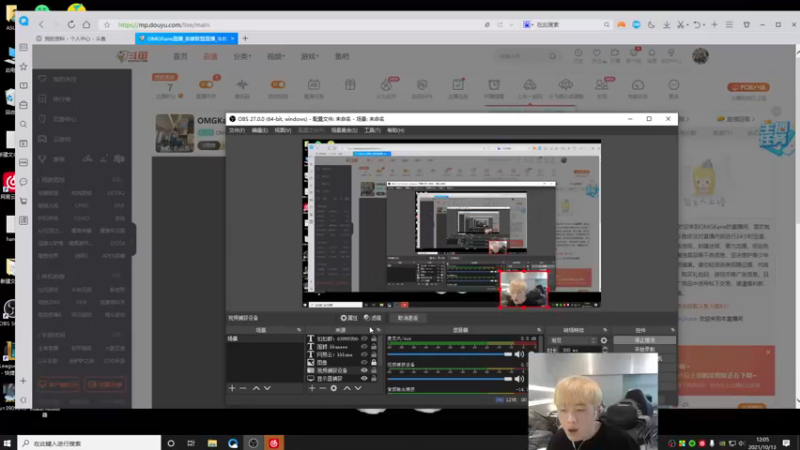Click 属性 properties button above sources
Viewport: 800px width, 450px height.
[349, 318]
